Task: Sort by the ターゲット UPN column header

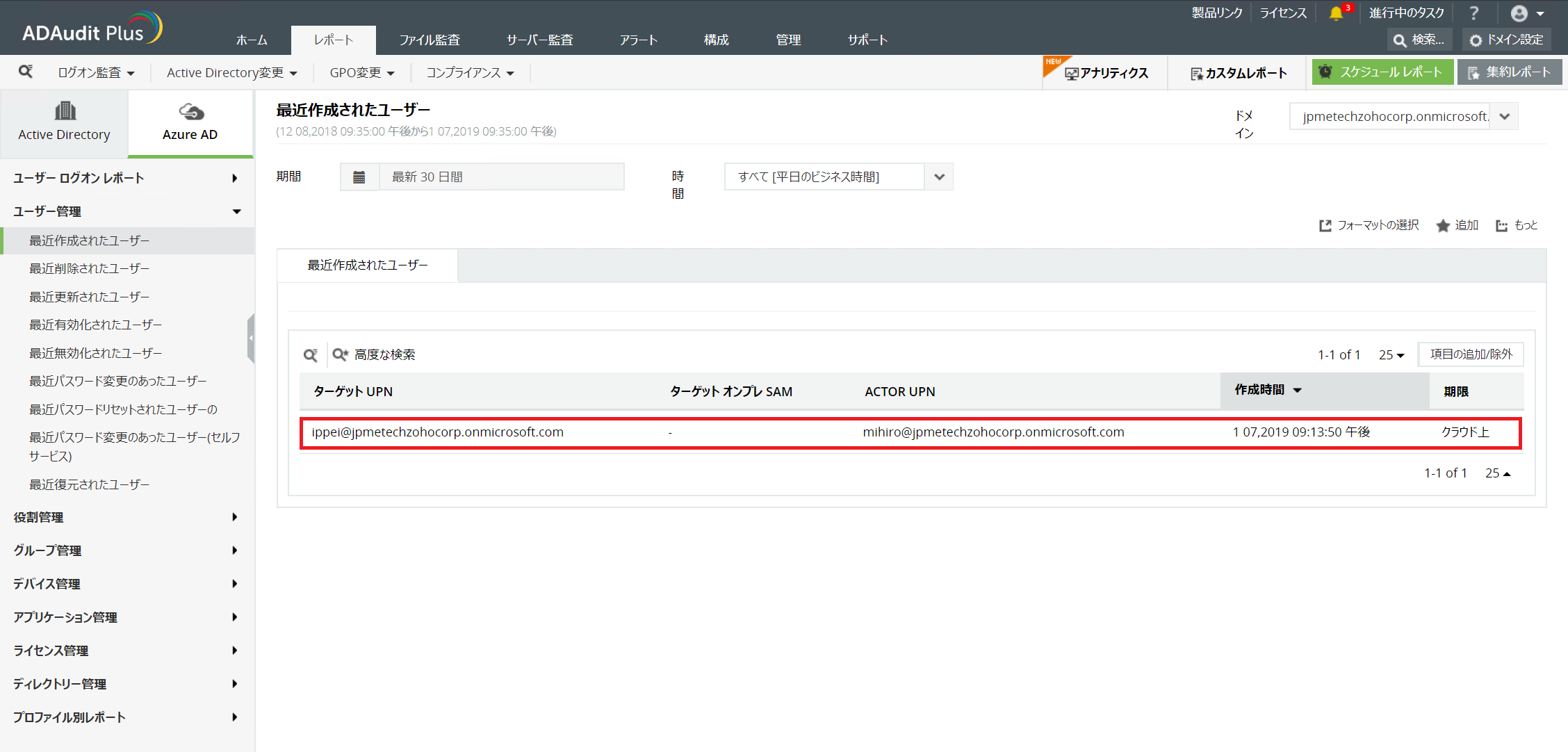Action: pyautogui.click(x=353, y=392)
